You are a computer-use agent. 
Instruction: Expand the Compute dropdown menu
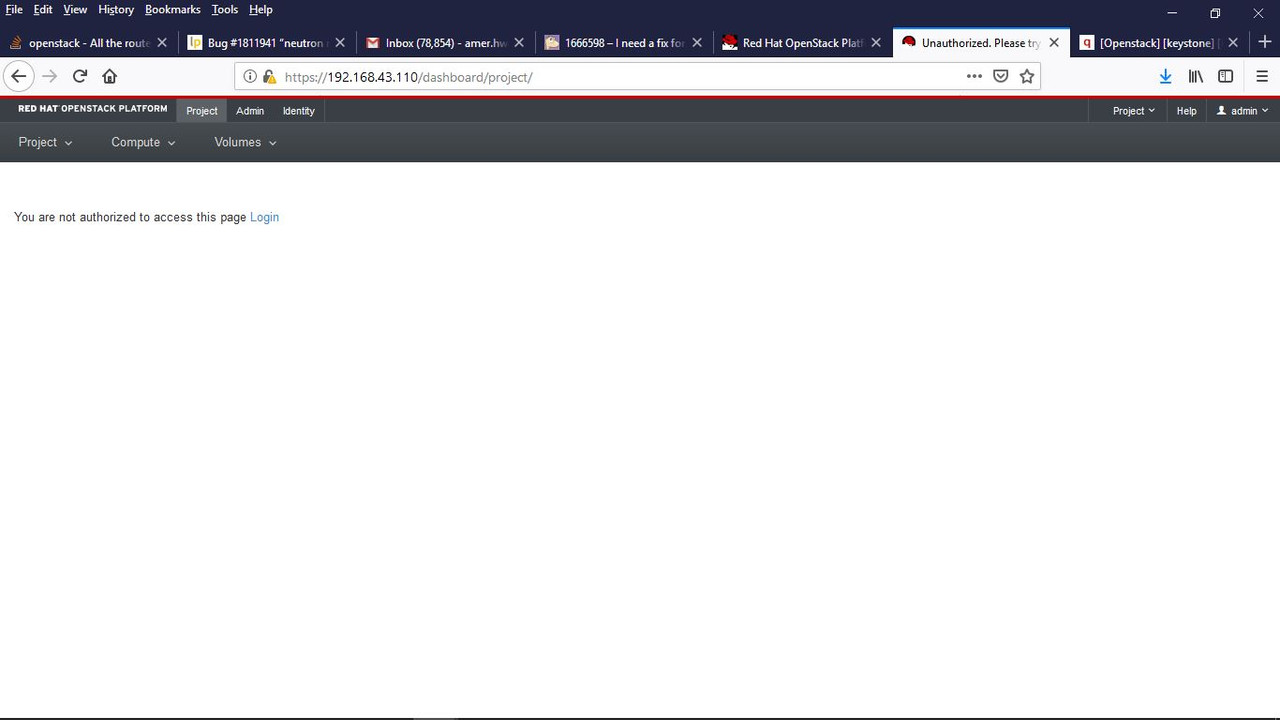pos(143,142)
